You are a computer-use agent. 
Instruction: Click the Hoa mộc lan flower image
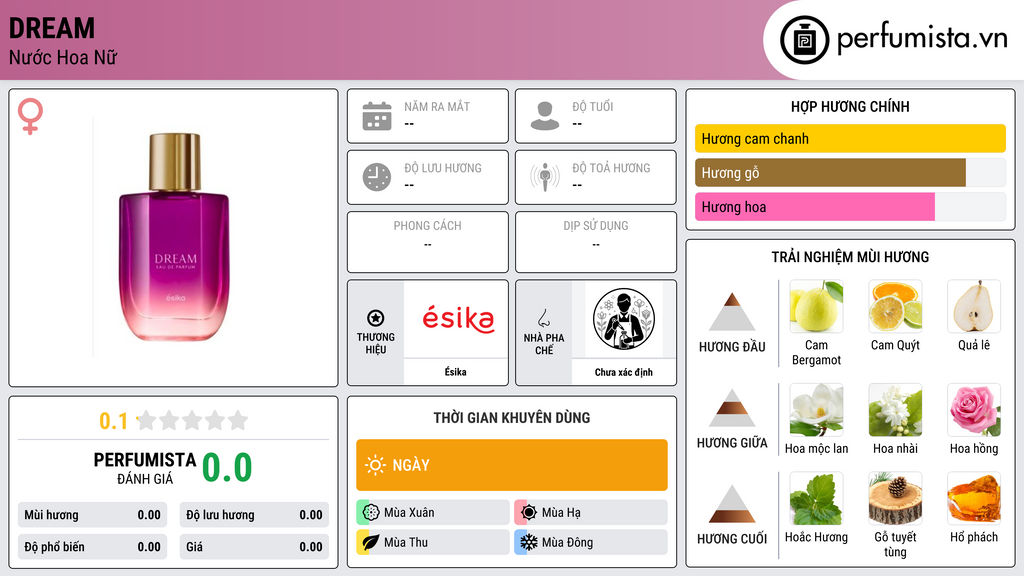[x=816, y=409]
